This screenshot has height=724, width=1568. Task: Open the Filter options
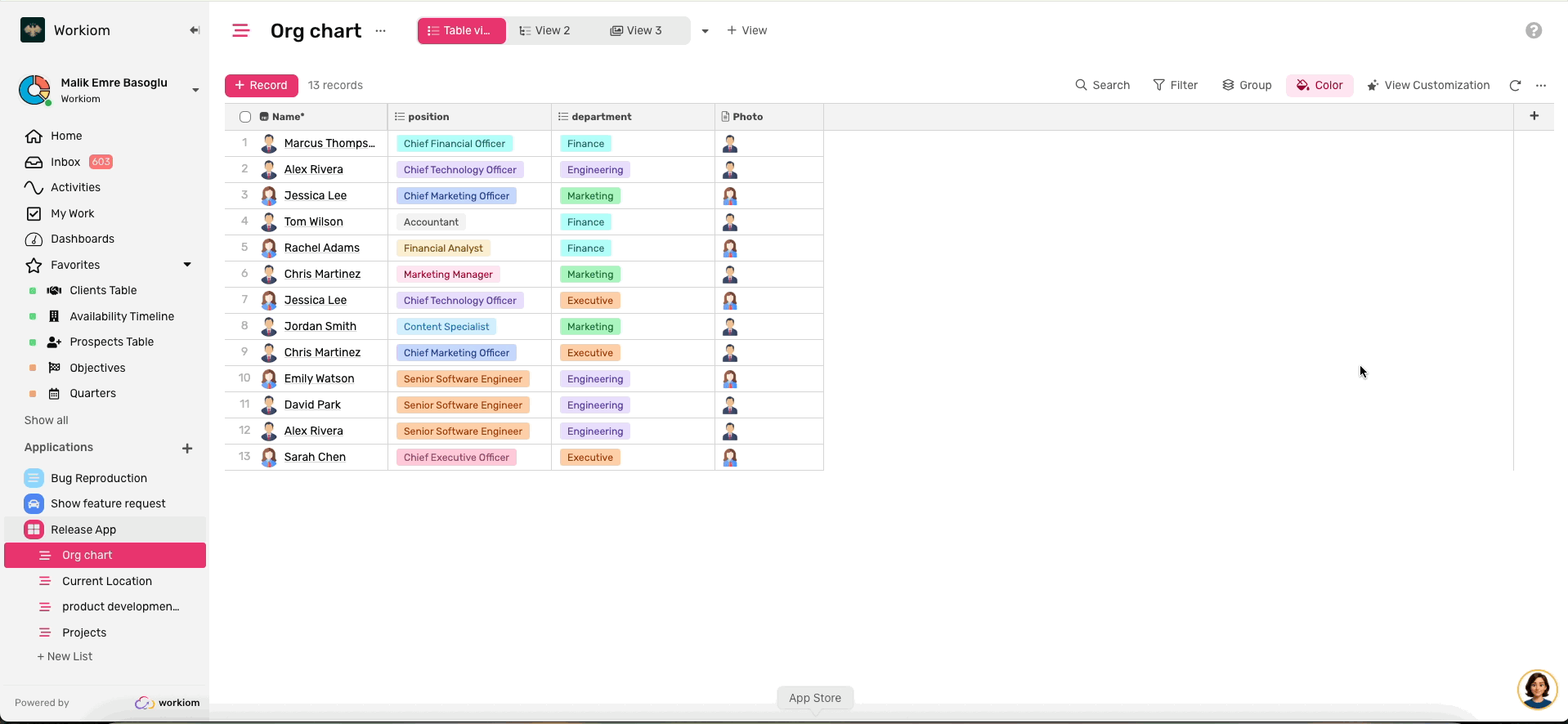click(x=1176, y=85)
